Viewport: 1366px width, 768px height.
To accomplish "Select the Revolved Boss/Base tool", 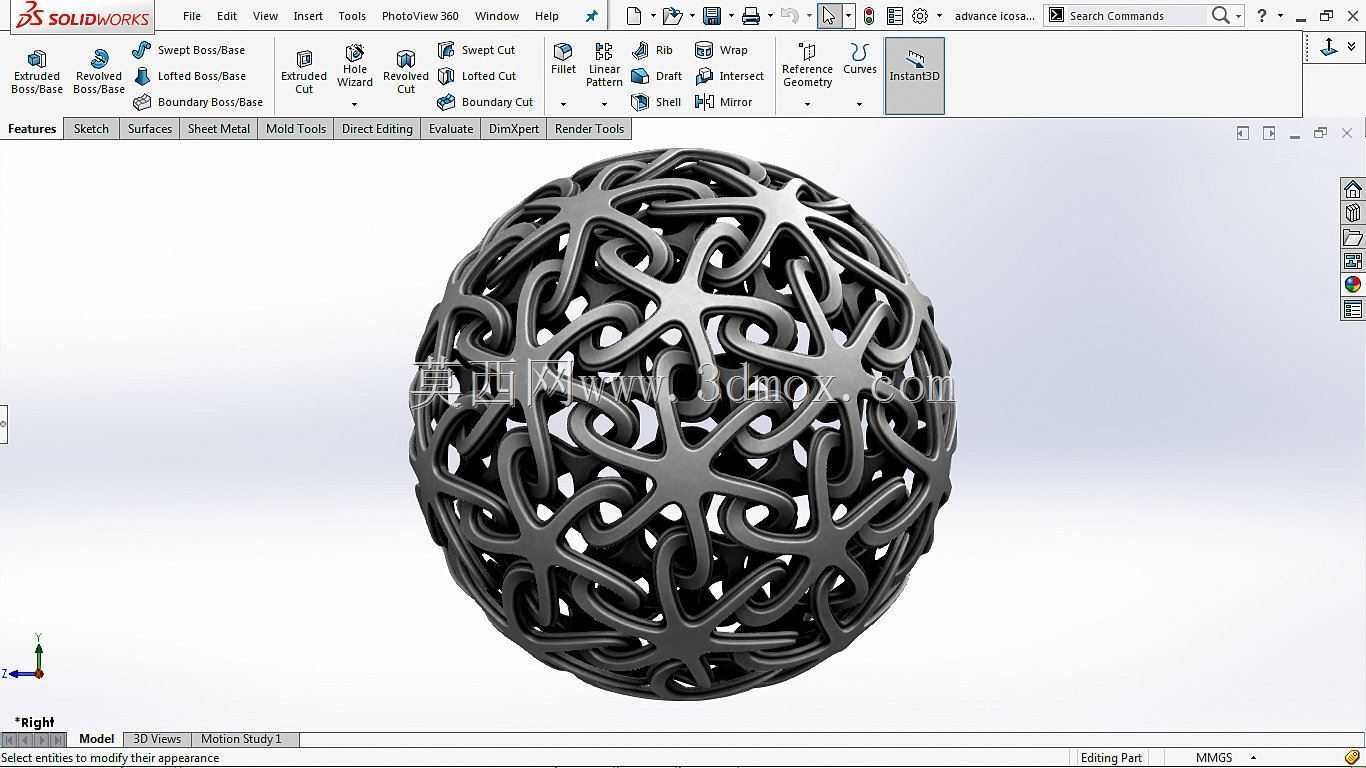I will 99,72.
